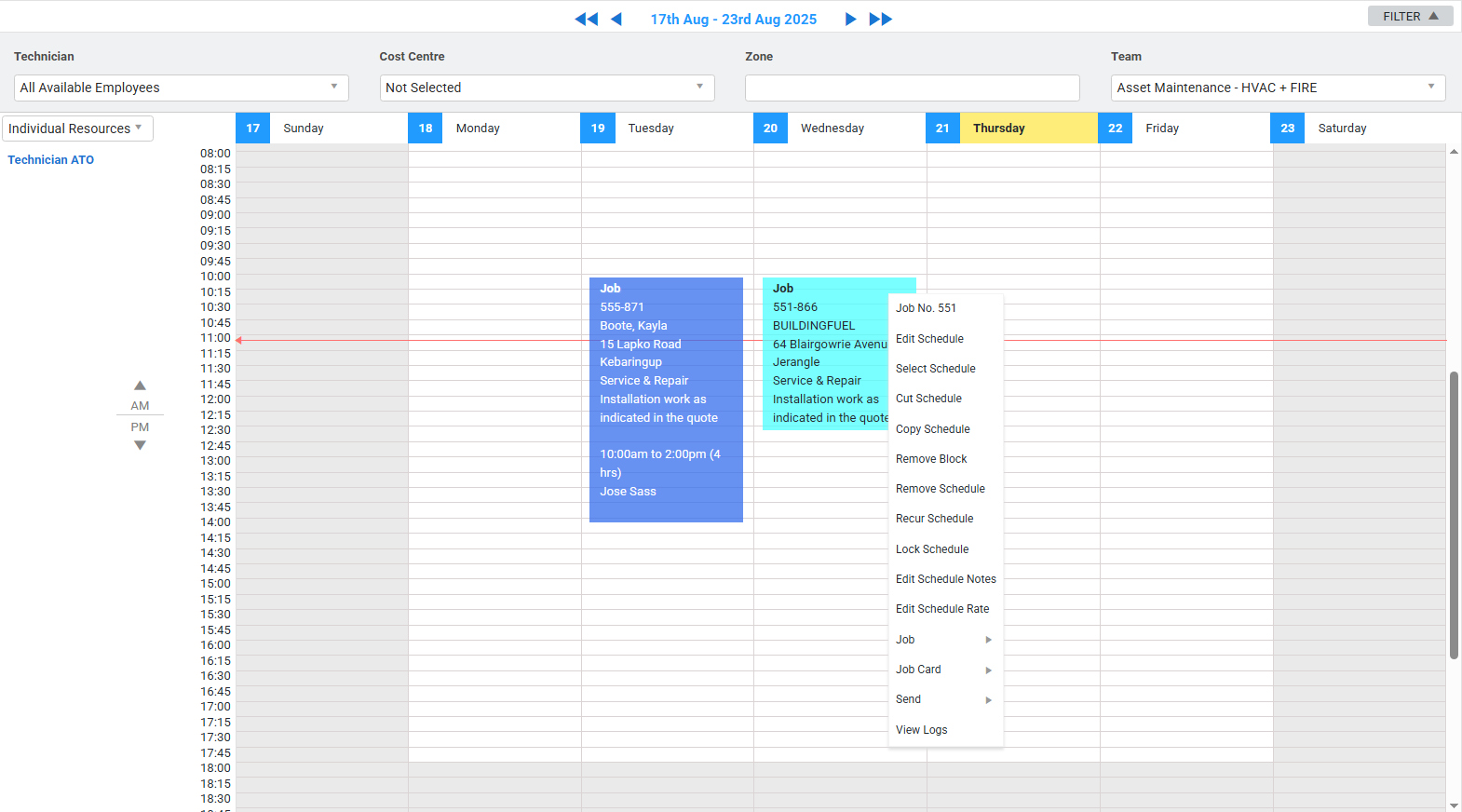Open the Individual Resources dropdown
This screenshot has width=1462, height=812.
point(77,129)
